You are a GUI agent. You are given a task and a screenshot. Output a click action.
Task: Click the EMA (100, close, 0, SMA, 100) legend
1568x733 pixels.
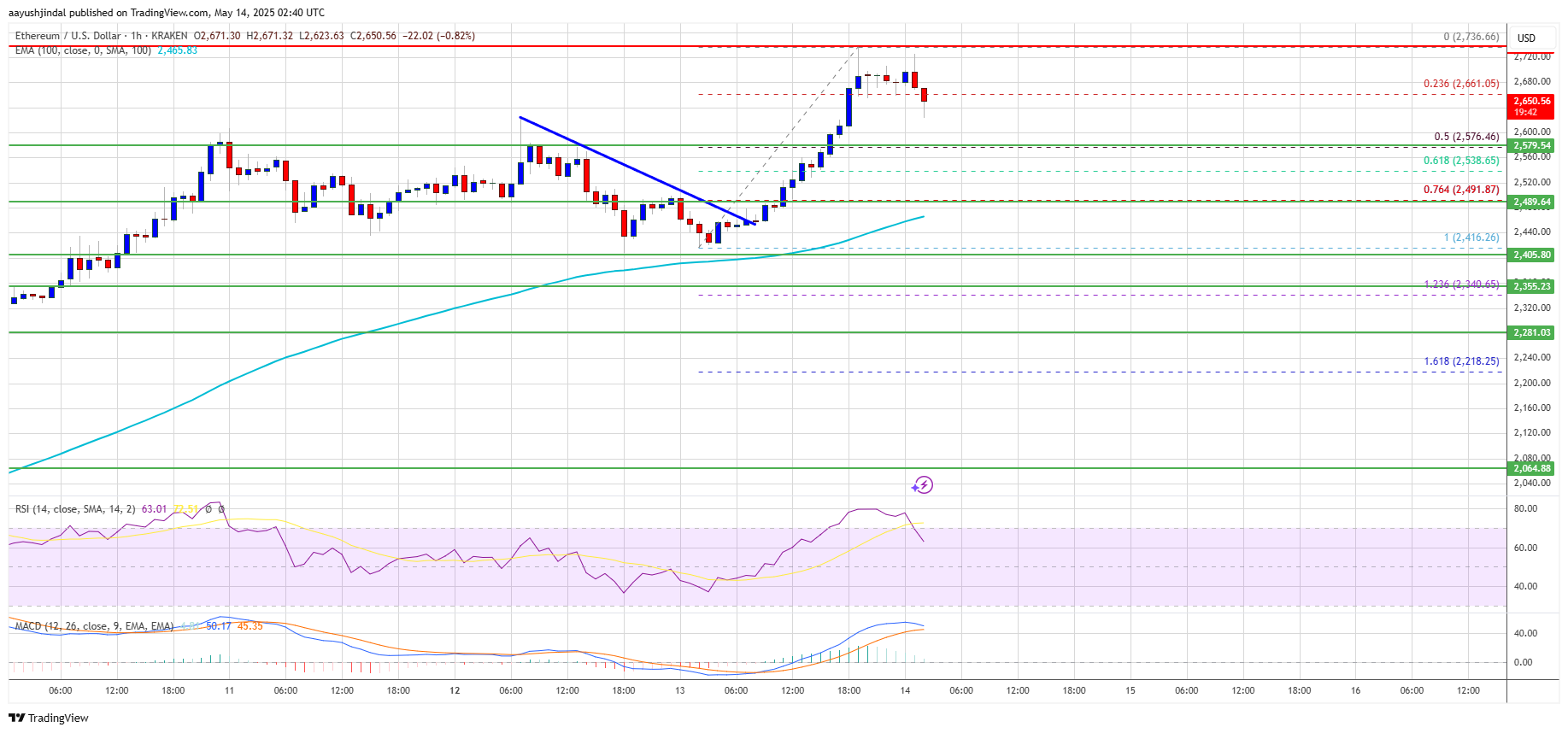pyautogui.click(x=83, y=50)
